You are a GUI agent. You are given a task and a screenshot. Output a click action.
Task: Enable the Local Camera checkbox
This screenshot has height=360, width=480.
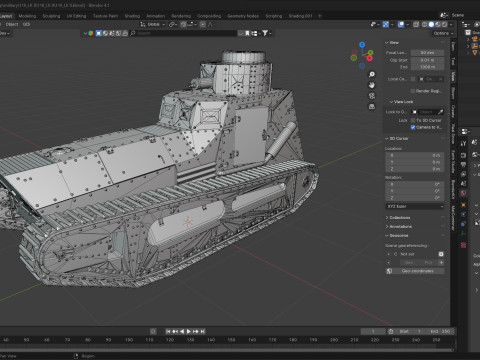pos(413,79)
